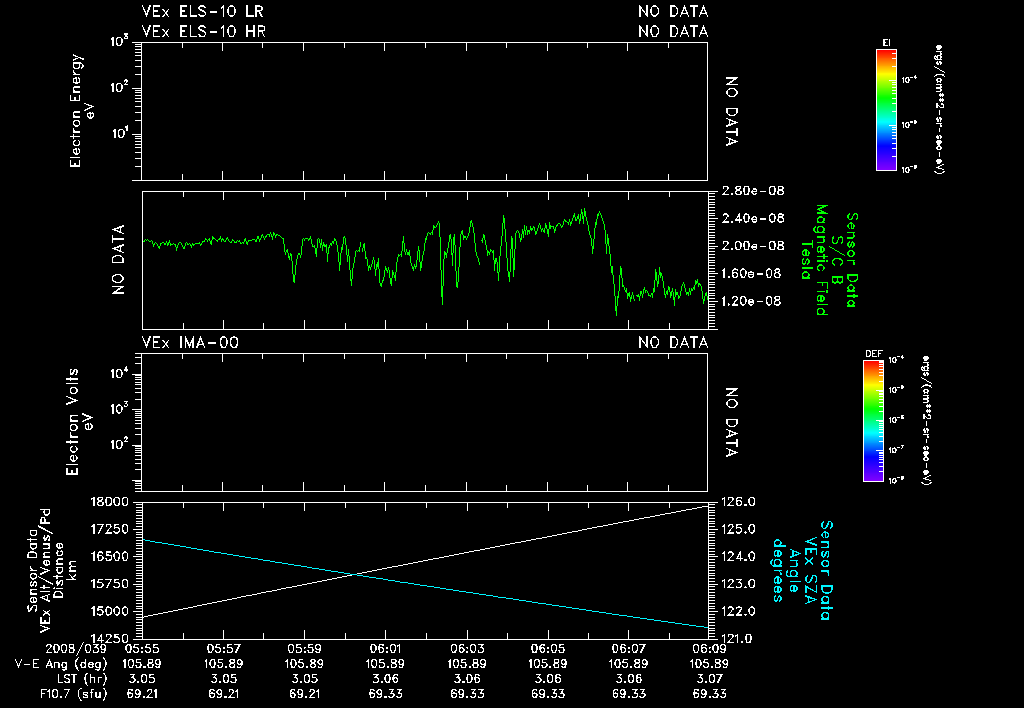Click the El rainbow color bar
Image resolution: width=1024 pixels, height=708 pixels.
tap(886, 110)
